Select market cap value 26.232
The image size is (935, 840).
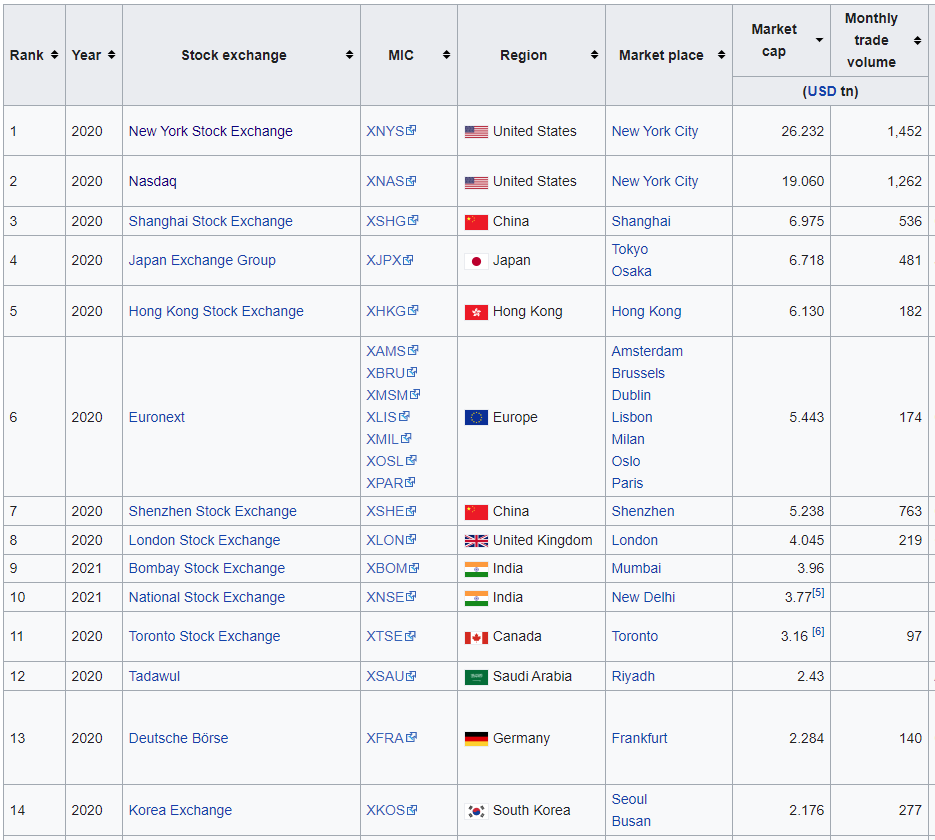click(x=803, y=131)
